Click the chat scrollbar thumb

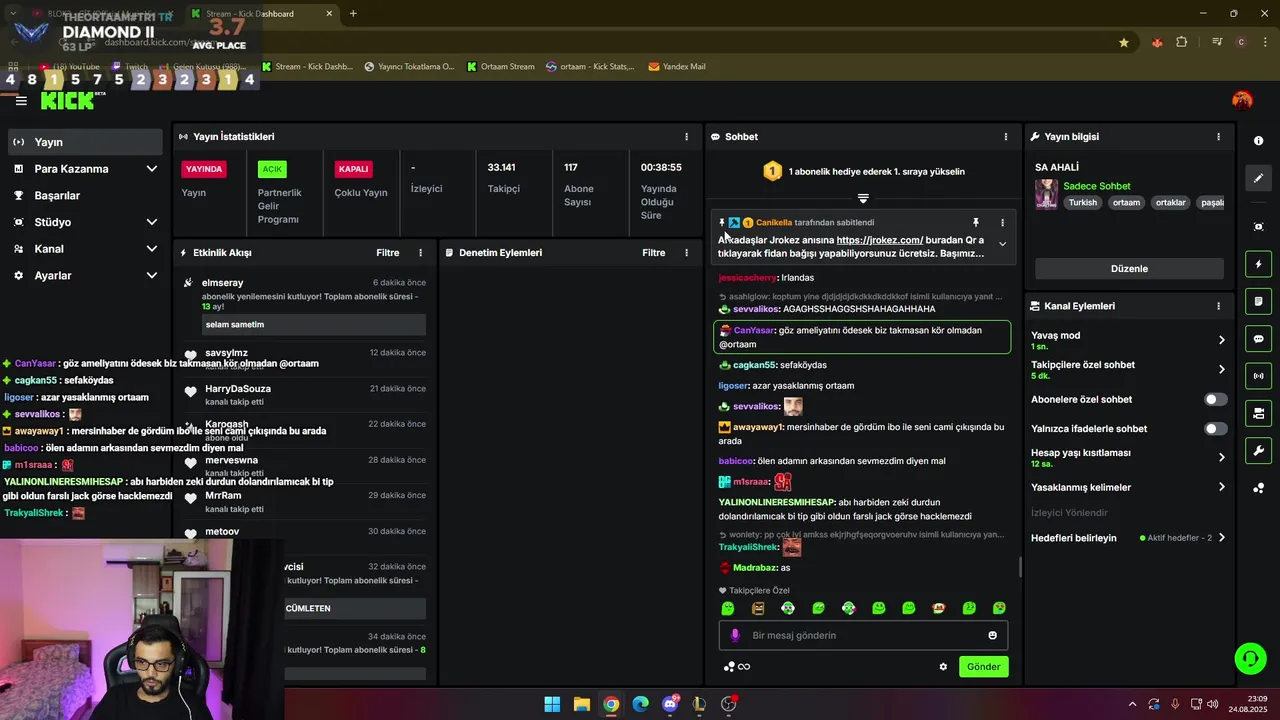point(1019,568)
